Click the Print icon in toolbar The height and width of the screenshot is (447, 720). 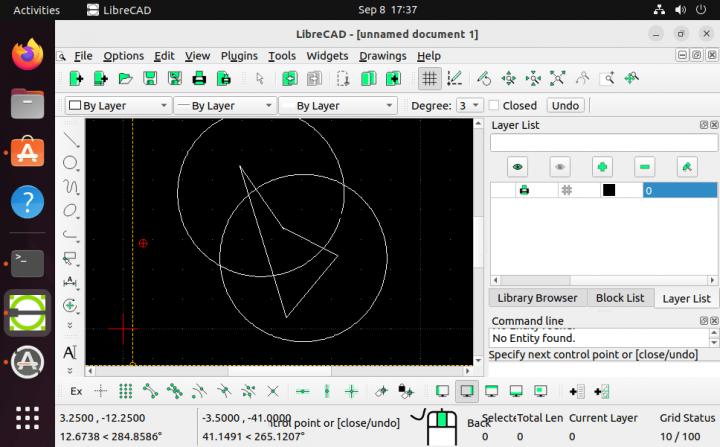[x=199, y=78]
